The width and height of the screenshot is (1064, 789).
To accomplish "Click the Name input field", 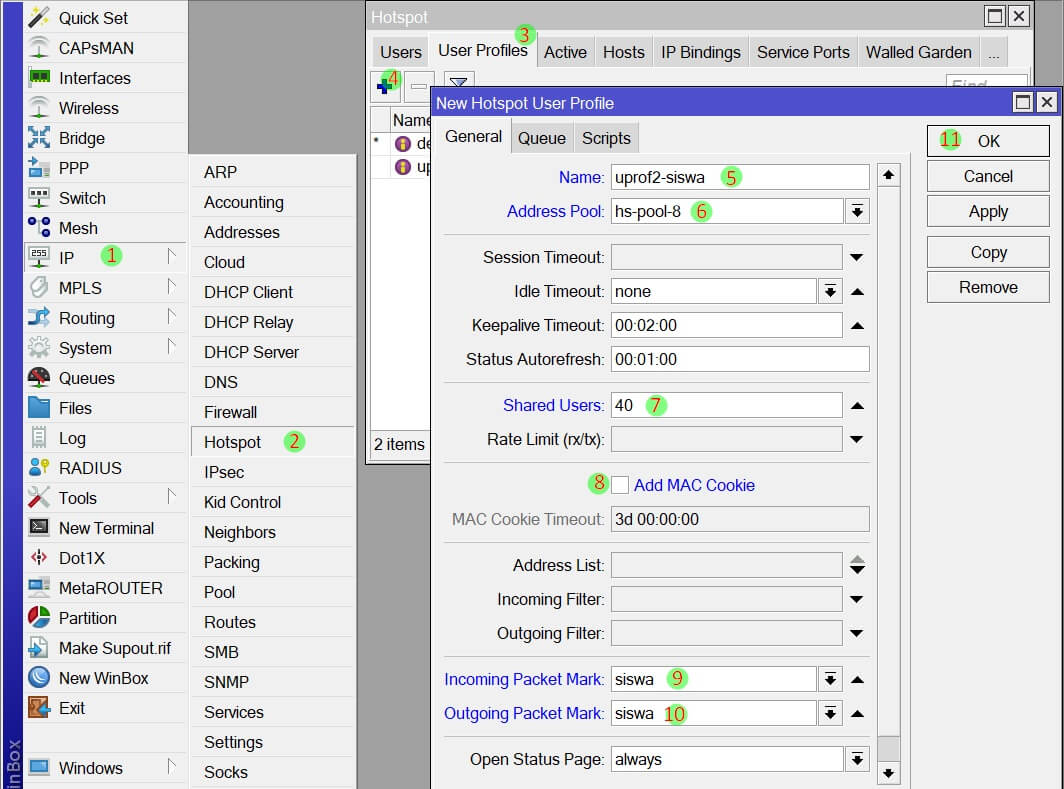I will click(739, 178).
